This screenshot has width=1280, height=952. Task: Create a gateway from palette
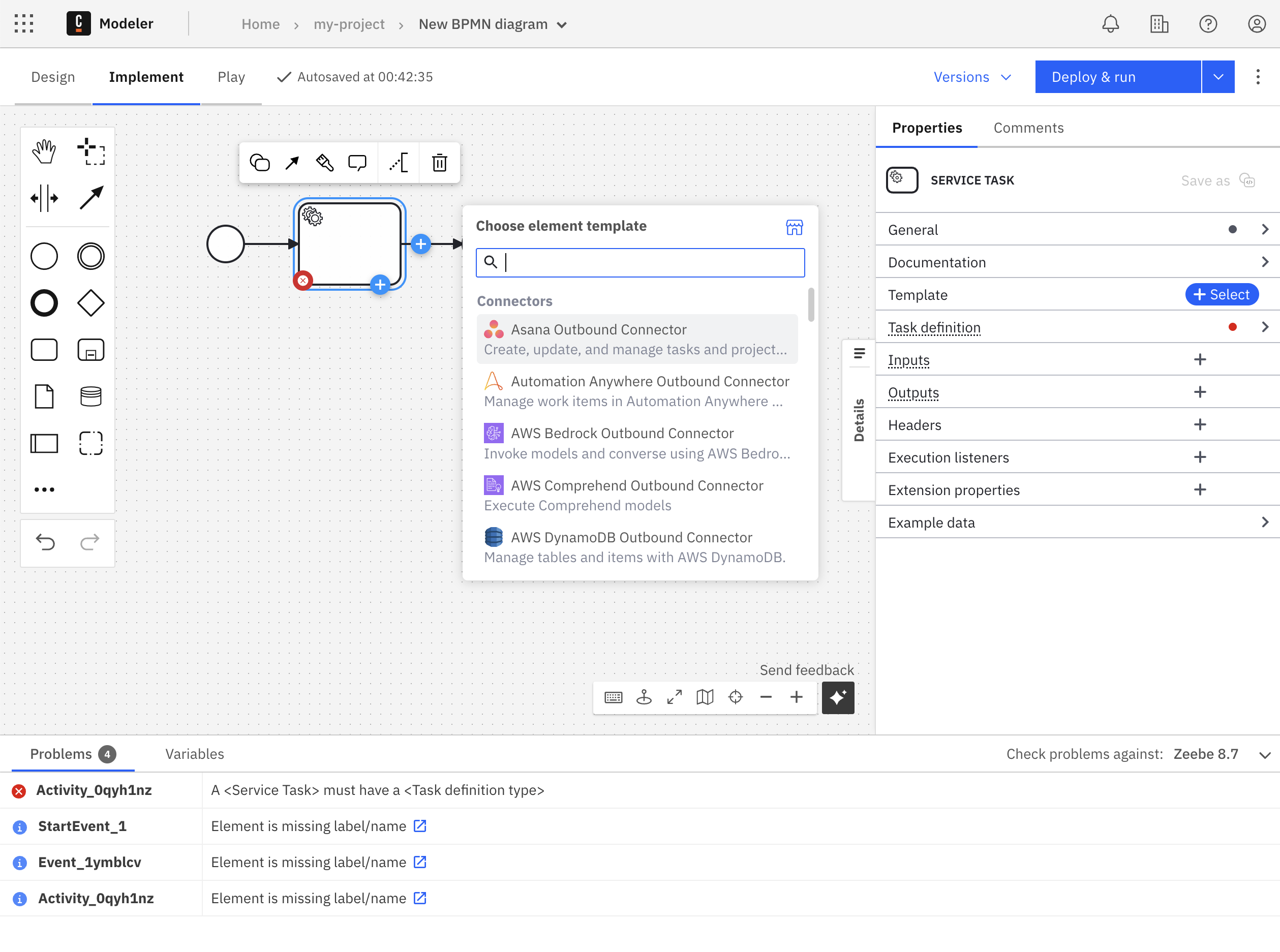(x=90, y=302)
